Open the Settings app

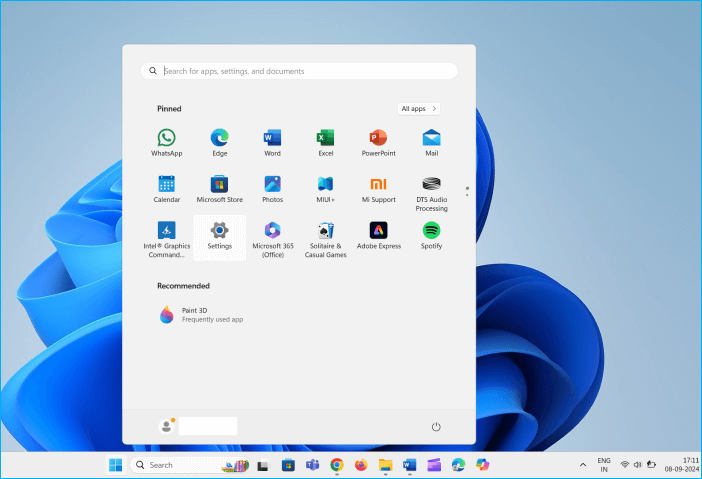[219, 234]
